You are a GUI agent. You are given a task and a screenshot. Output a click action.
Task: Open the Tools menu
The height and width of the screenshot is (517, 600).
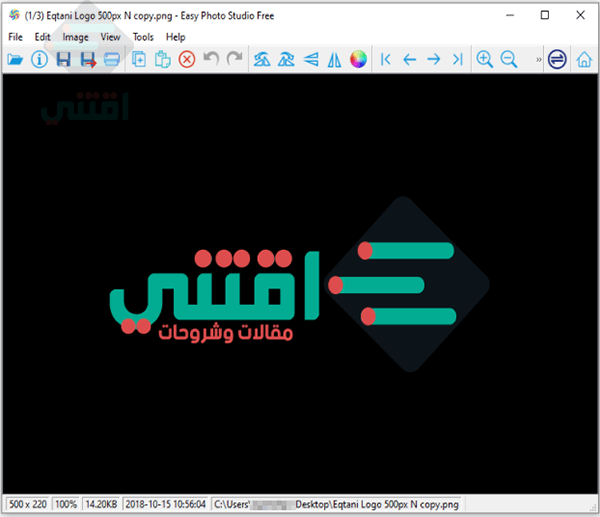pyautogui.click(x=143, y=37)
